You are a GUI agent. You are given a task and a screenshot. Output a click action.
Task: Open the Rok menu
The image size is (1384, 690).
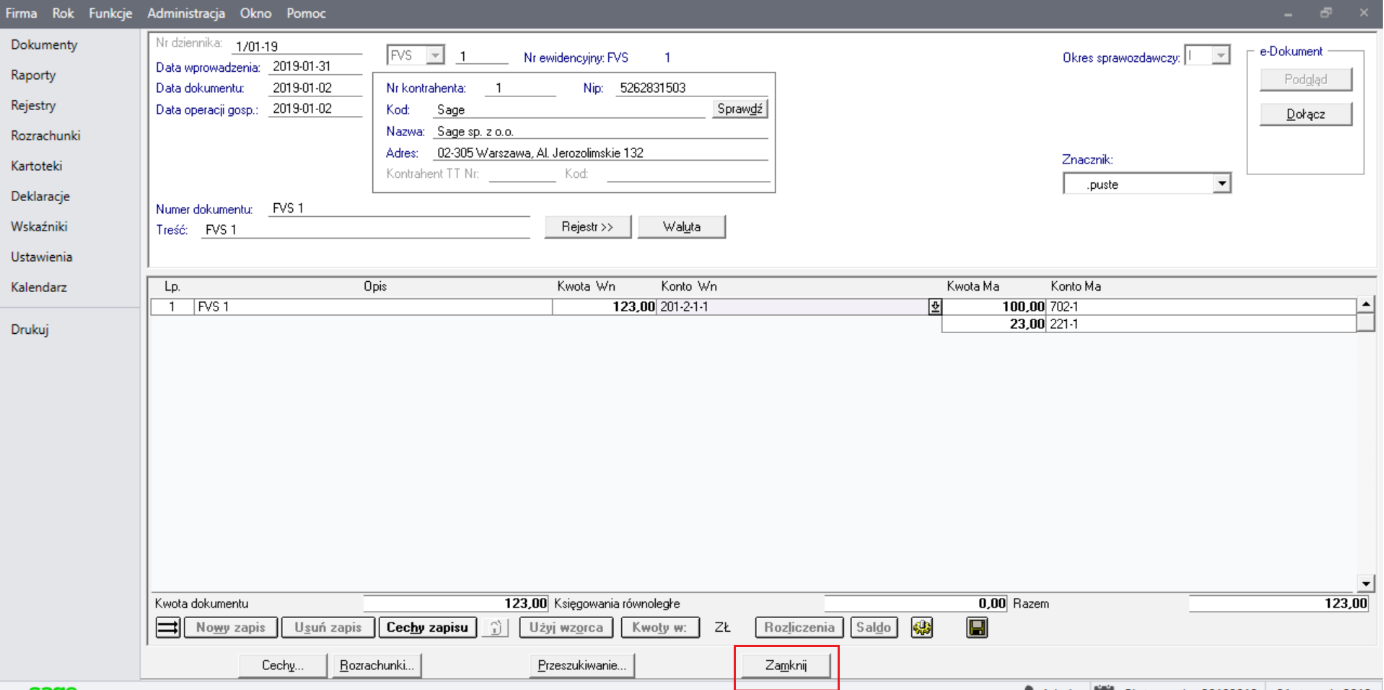63,13
